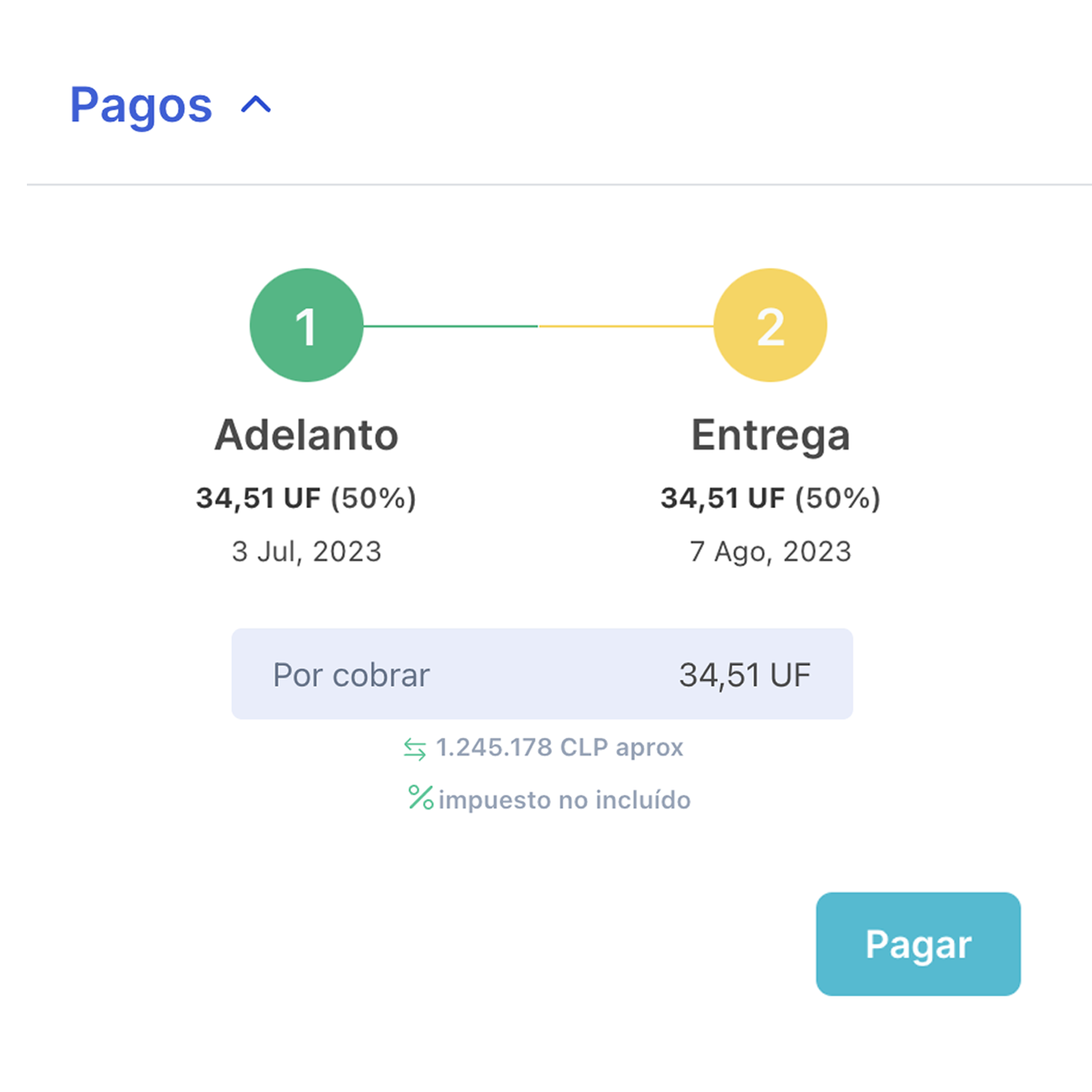Click the Adelanto step title
Screen dimensions: 1092x1092
point(306,435)
